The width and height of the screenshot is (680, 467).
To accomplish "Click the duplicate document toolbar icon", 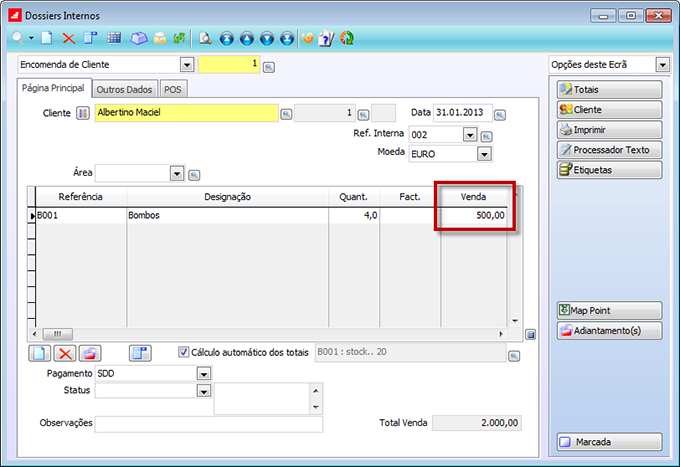I will tap(90, 38).
